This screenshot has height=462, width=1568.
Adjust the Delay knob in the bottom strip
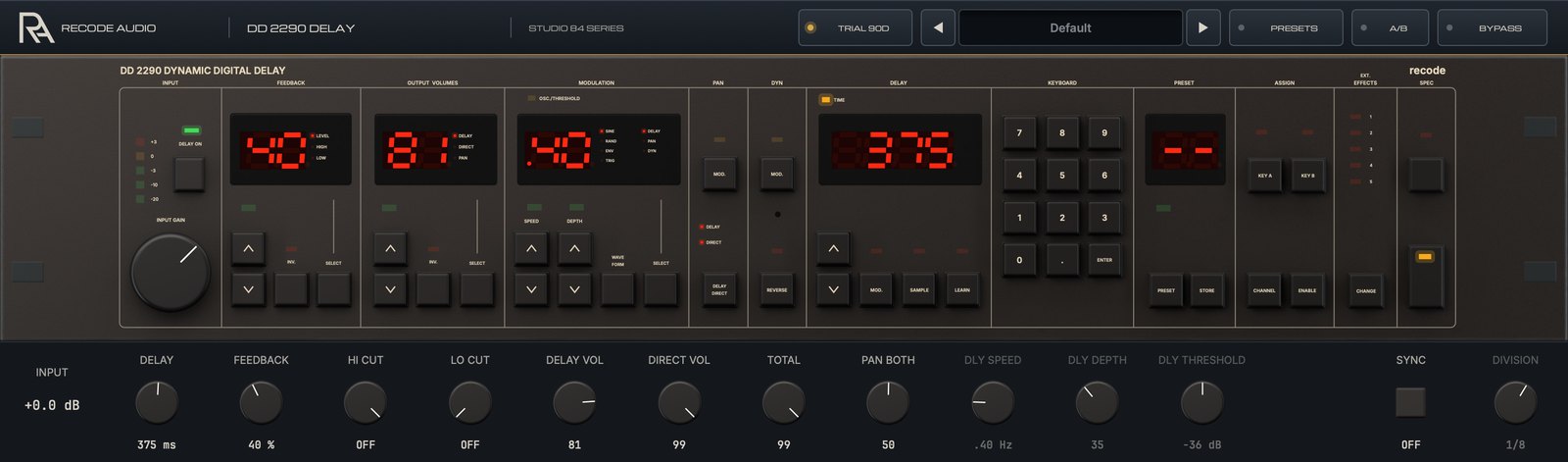click(x=157, y=403)
